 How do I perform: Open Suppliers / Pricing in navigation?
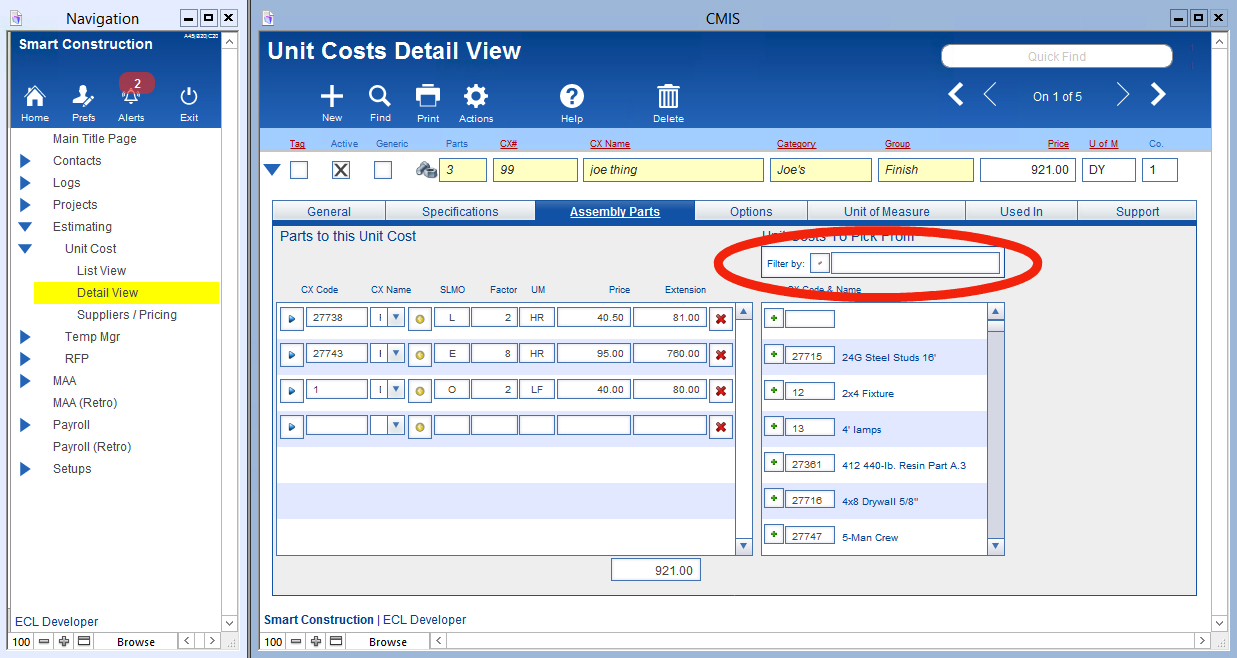tap(127, 315)
